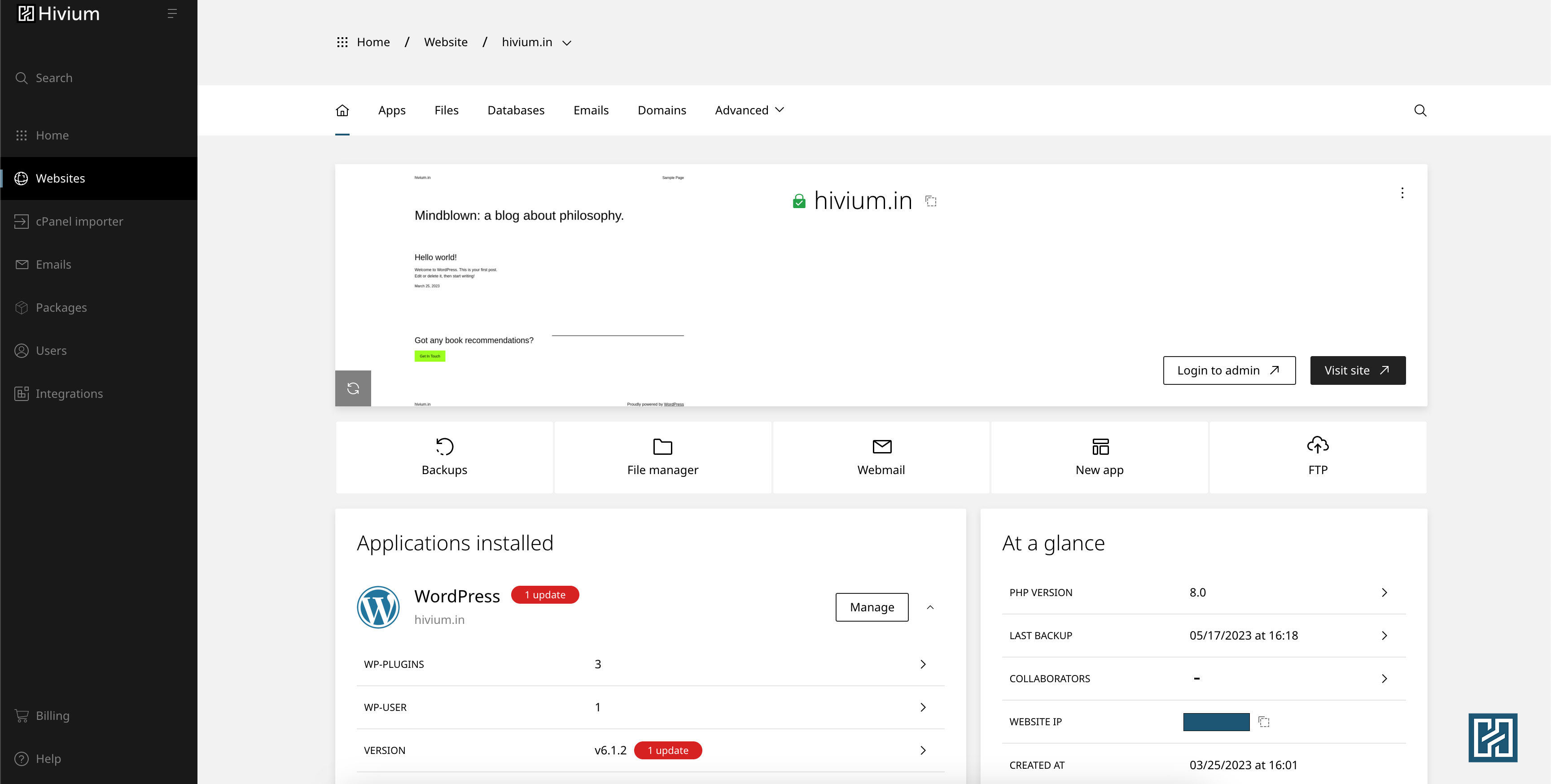
Task: Collapse the WordPress application details
Action: pyautogui.click(x=929, y=607)
